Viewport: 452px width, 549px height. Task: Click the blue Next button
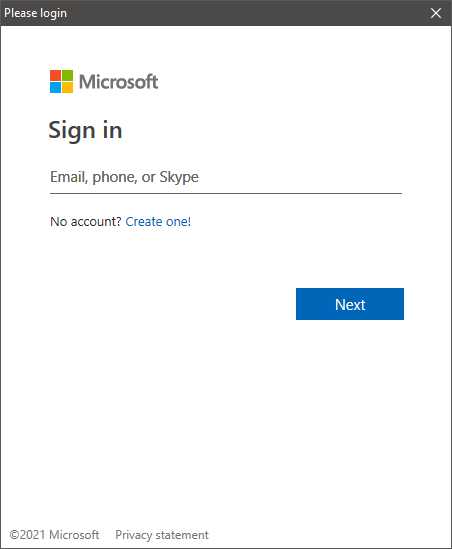(350, 304)
